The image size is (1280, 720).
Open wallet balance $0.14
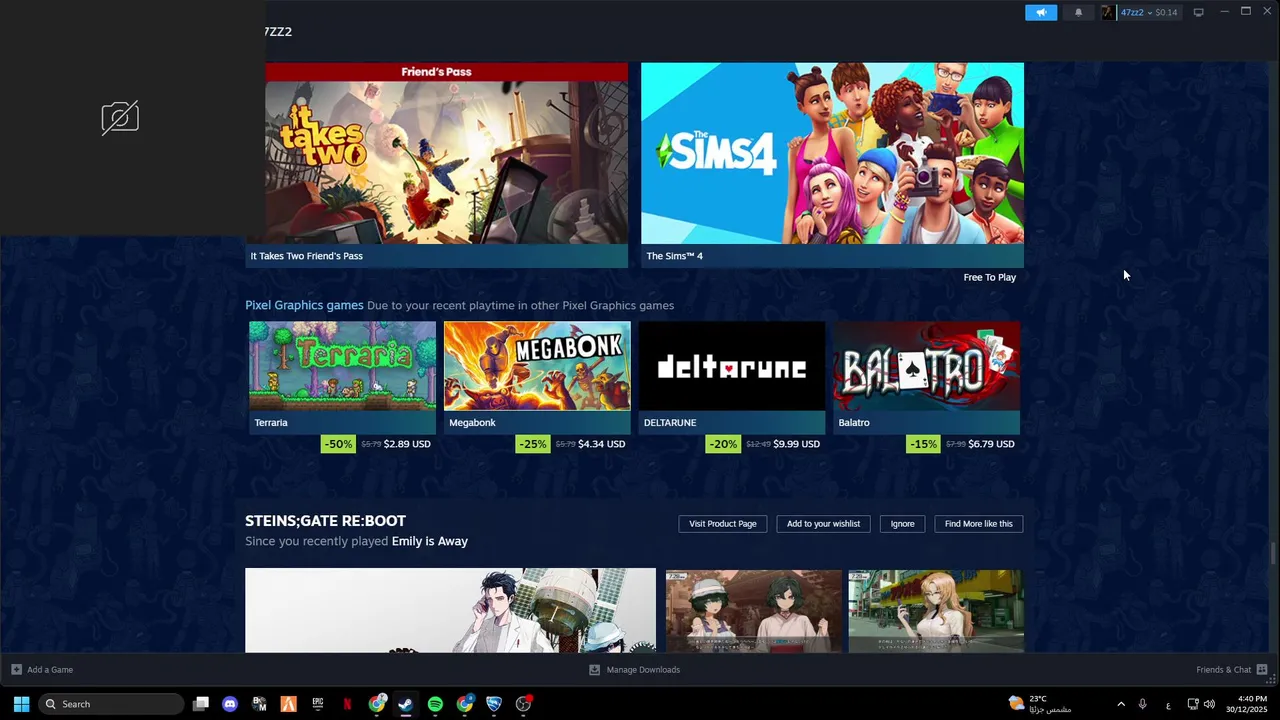coord(1166,12)
